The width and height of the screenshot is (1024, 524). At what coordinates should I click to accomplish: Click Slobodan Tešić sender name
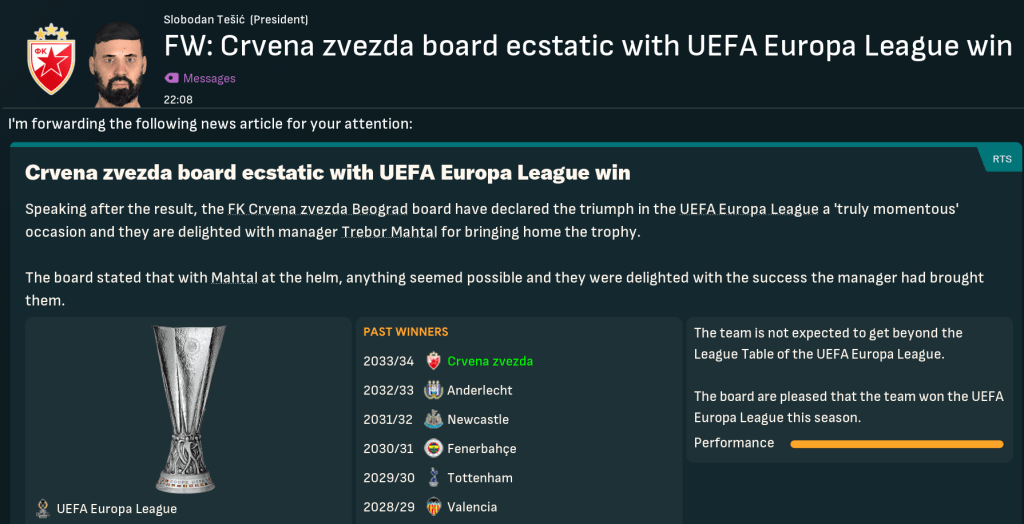[x=207, y=19]
